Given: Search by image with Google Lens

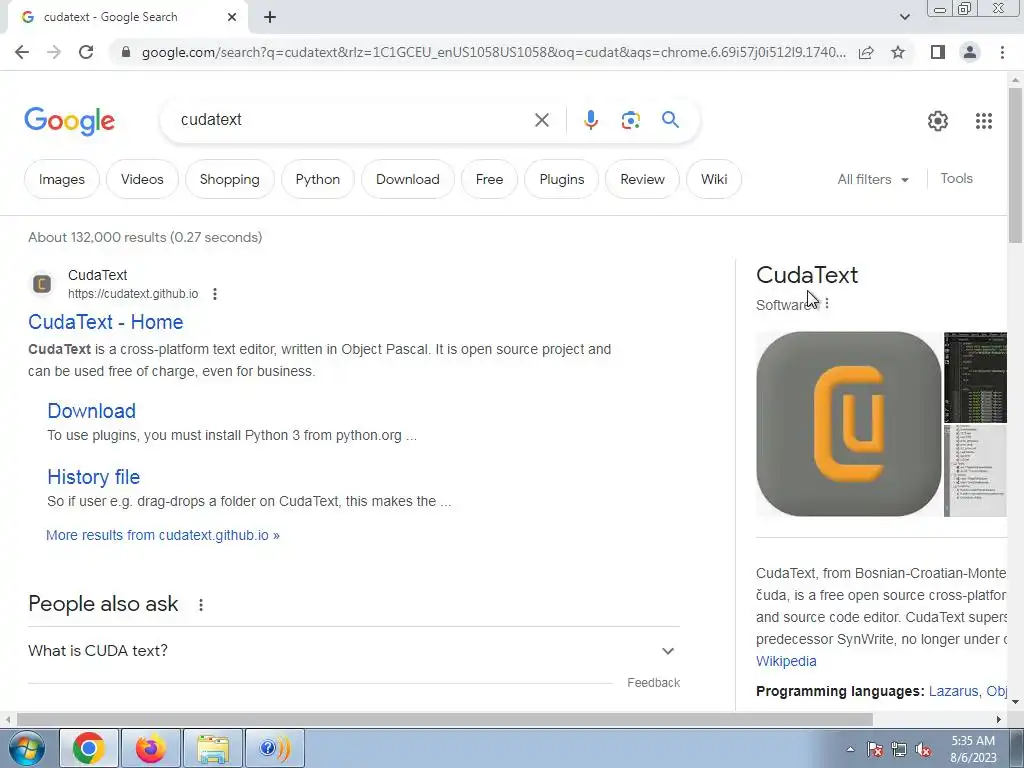Looking at the screenshot, I should (x=630, y=120).
